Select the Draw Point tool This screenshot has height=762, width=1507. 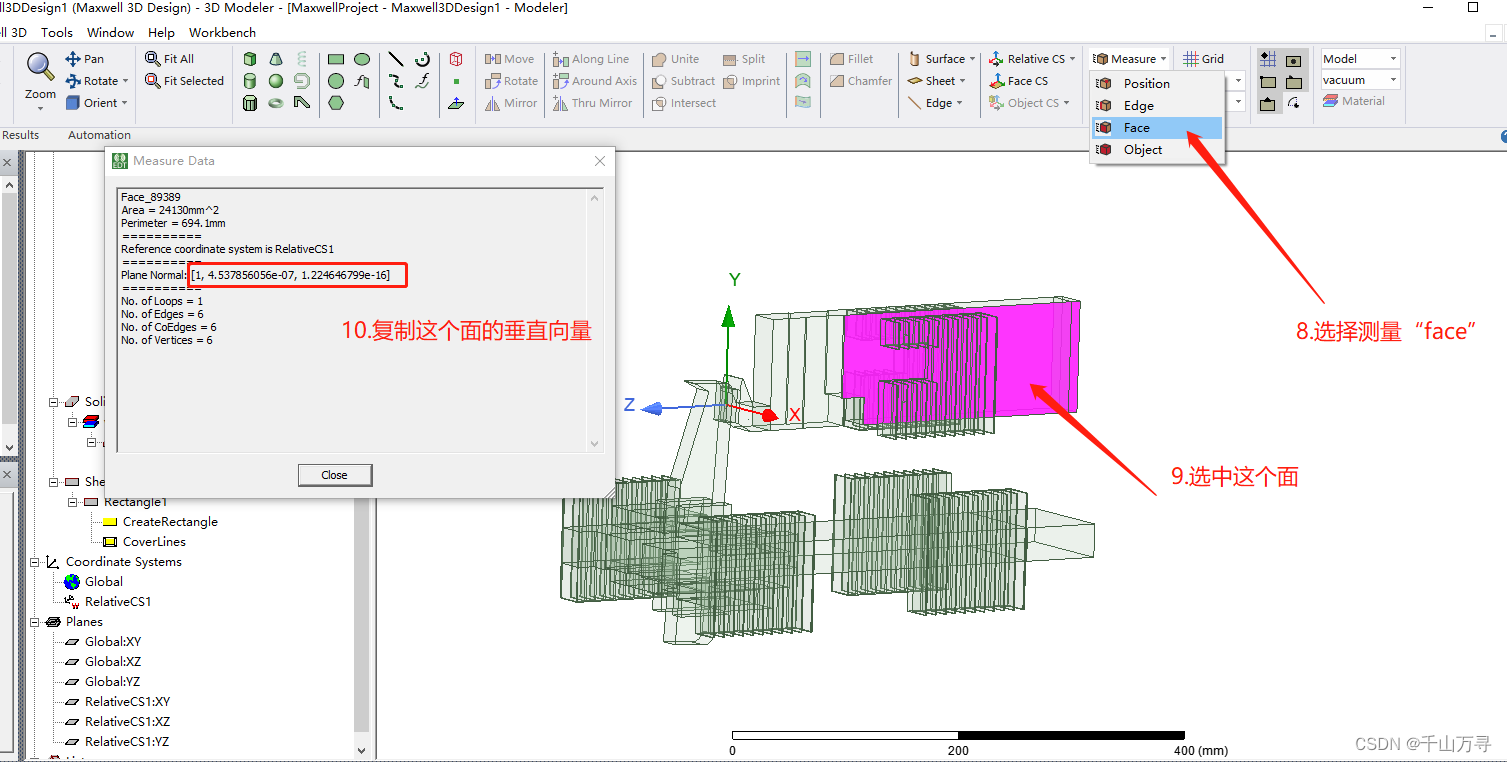point(456,81)
